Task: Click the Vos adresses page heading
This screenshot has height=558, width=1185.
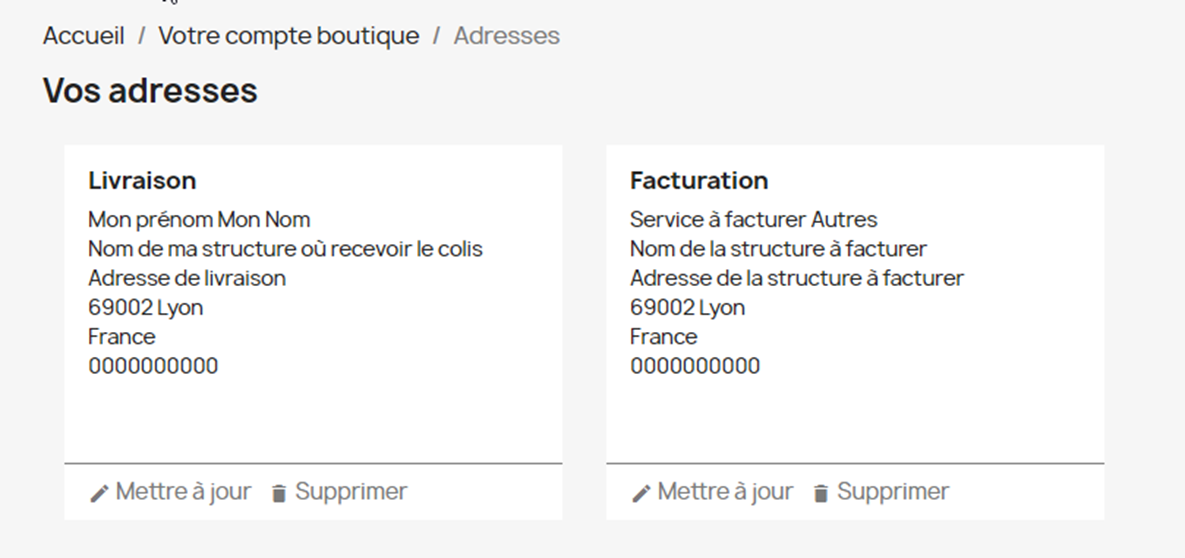Action: 150,91
